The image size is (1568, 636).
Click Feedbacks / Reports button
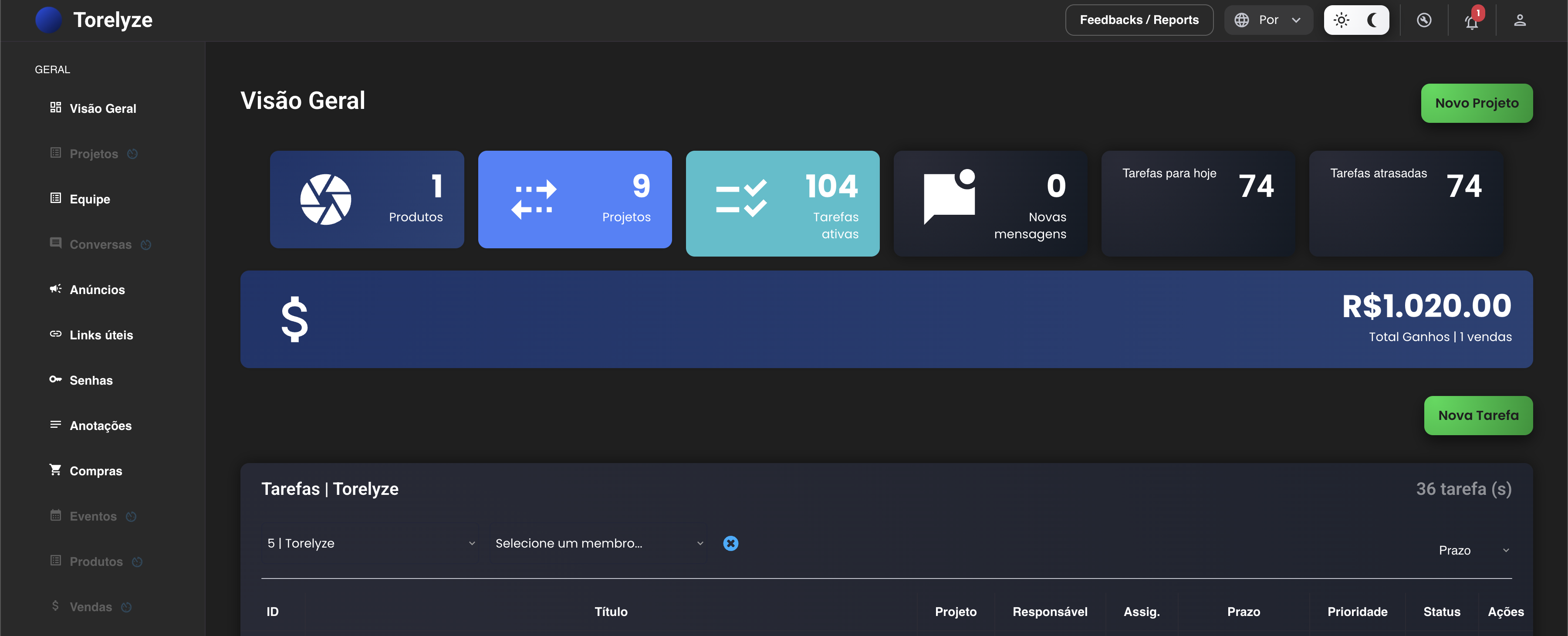coord(1138,20)
